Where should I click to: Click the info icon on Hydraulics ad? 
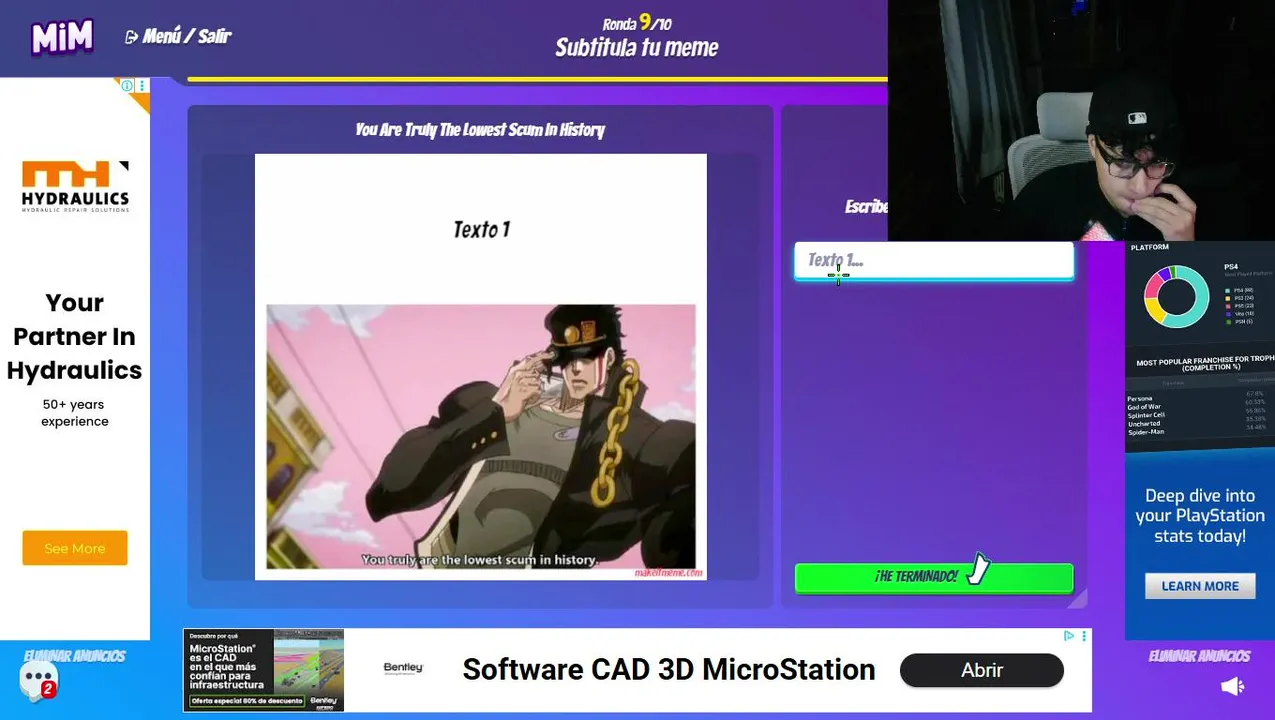(x=128, y=86)
